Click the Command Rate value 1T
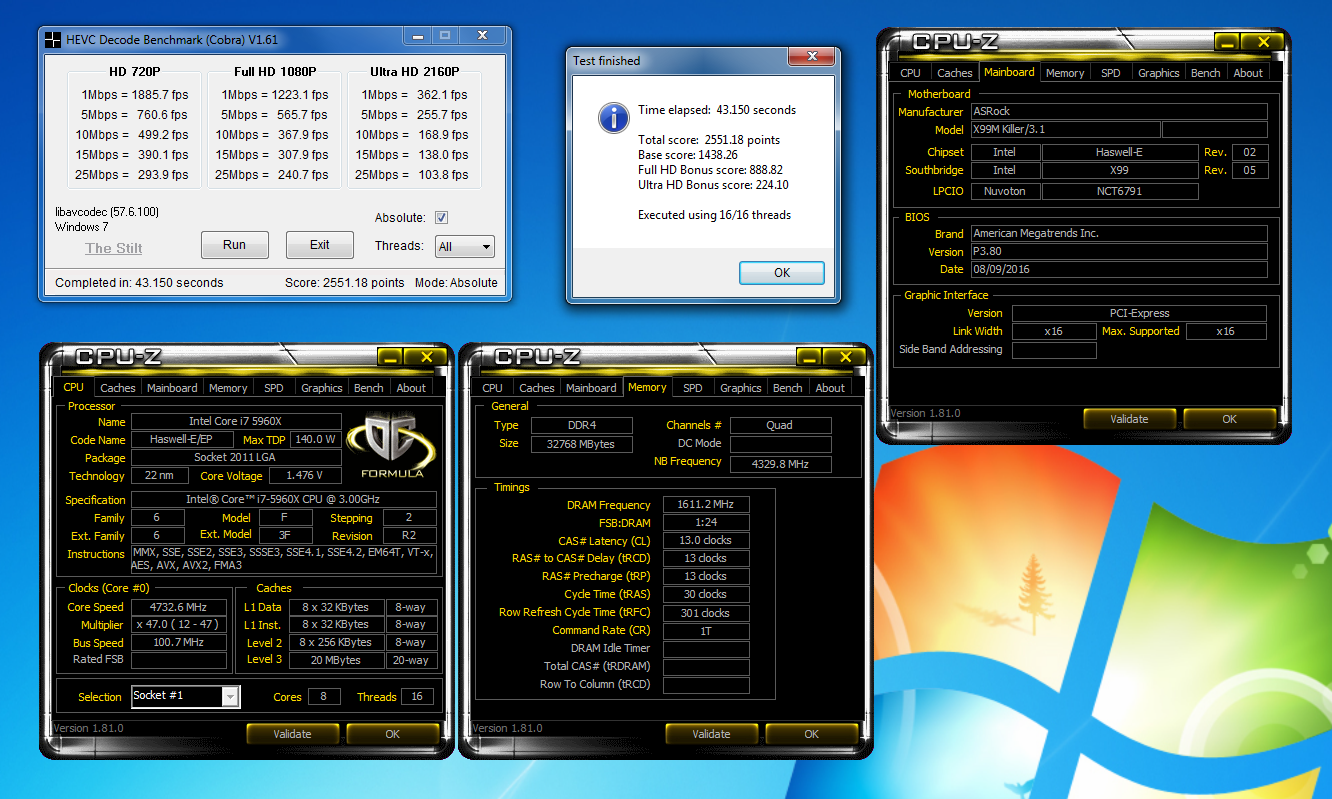The width and height of the screenshot is (1332, 799). click(706, 631)
